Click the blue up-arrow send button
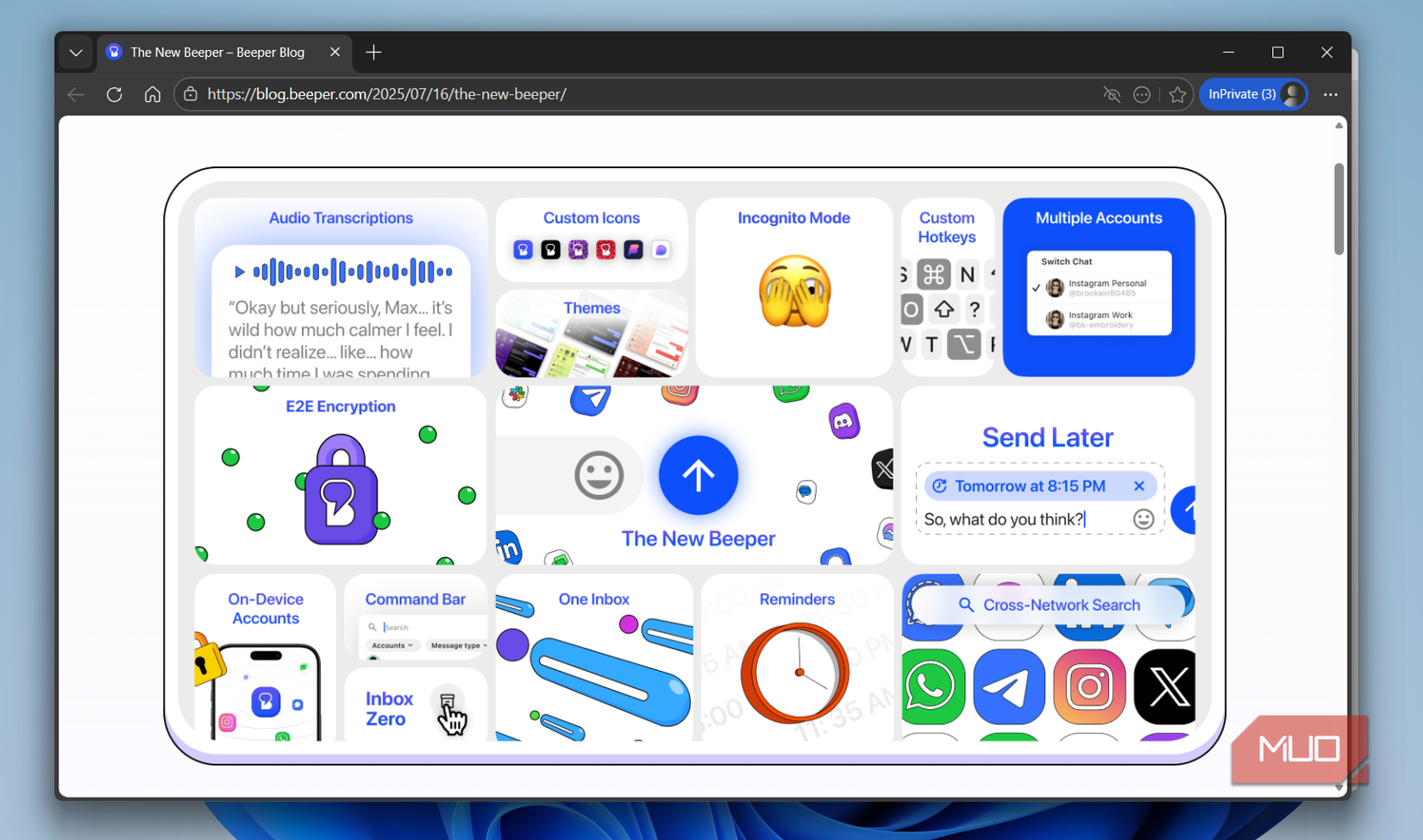Image resolution: width=1423 pixels, height=840 pixels. 699,474
